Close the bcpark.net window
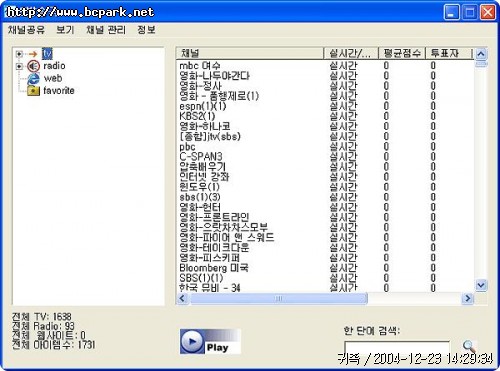This screenshot has width=500, height=371. (x=488, y=12)
